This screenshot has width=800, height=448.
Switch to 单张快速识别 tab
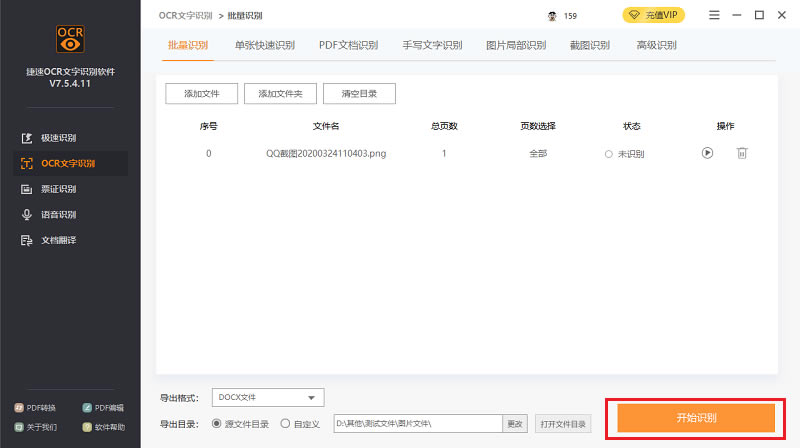(x=265, y=45)
